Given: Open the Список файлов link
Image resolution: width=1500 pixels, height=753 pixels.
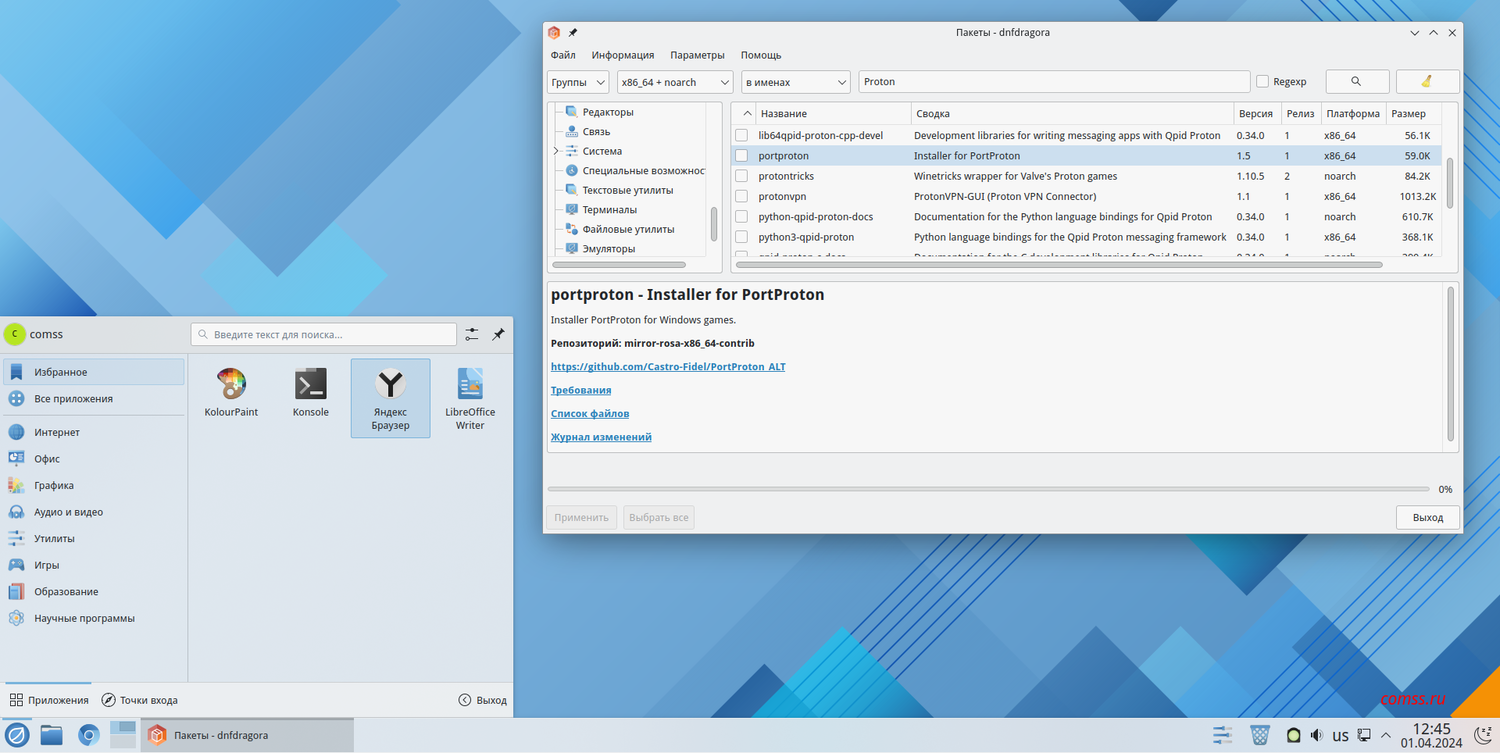Looking at the screenshot, I should click(590, 413).
